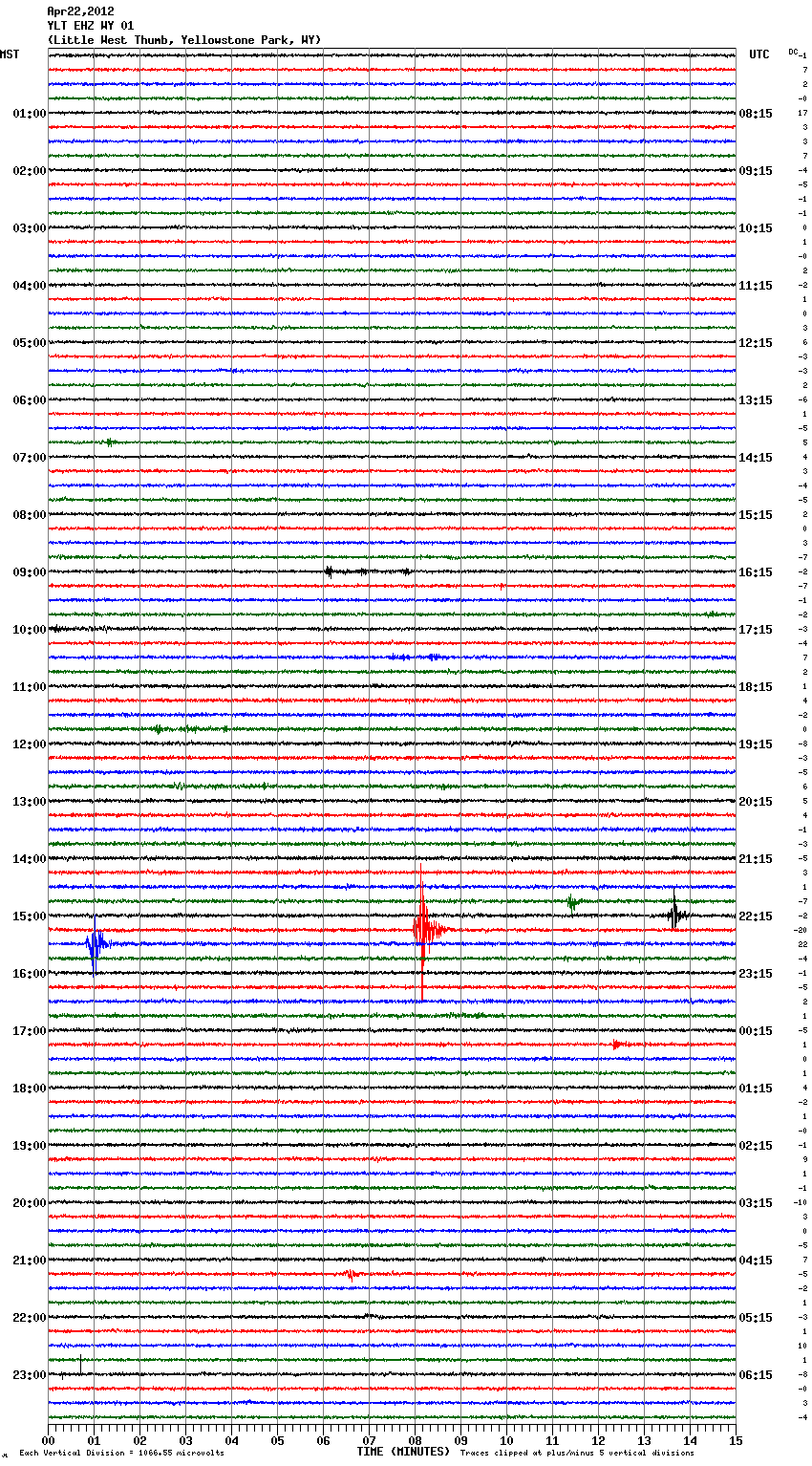The image size is (812, 1466).
Task: Click the small green event near minute 11
Action: click(572, 902)
